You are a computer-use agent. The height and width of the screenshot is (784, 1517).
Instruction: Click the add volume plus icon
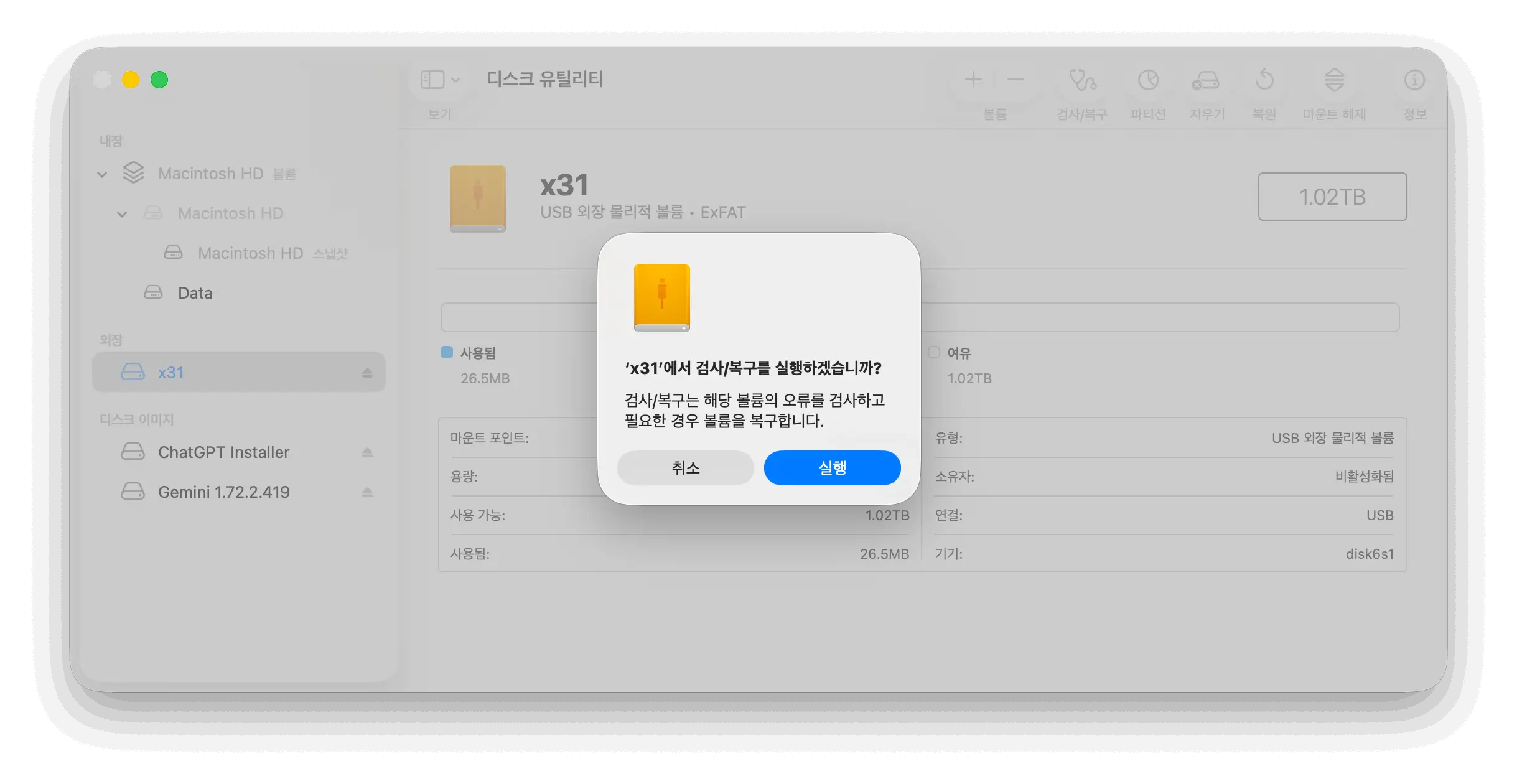click(x=973, y=80)
